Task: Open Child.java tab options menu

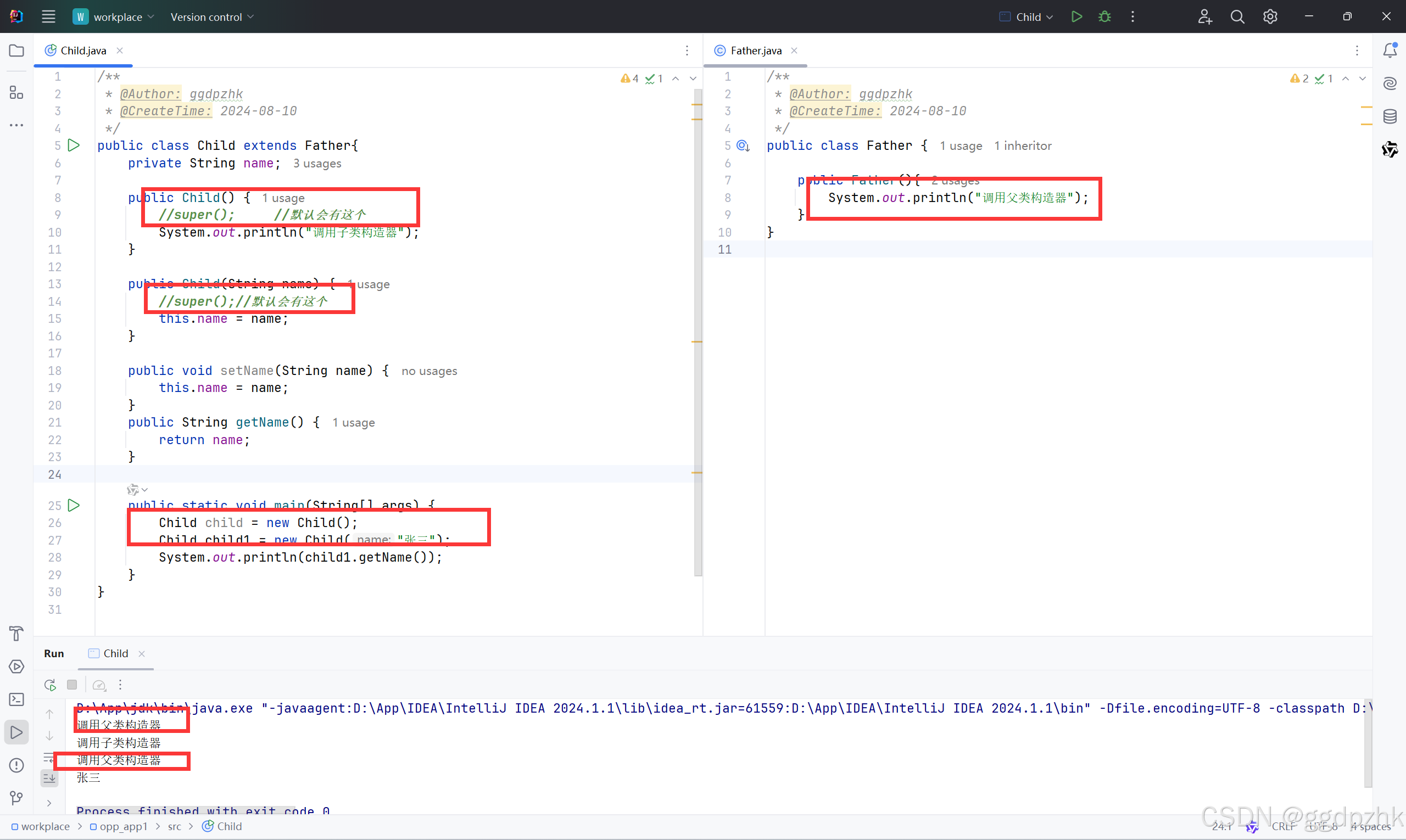Action: 687,51
